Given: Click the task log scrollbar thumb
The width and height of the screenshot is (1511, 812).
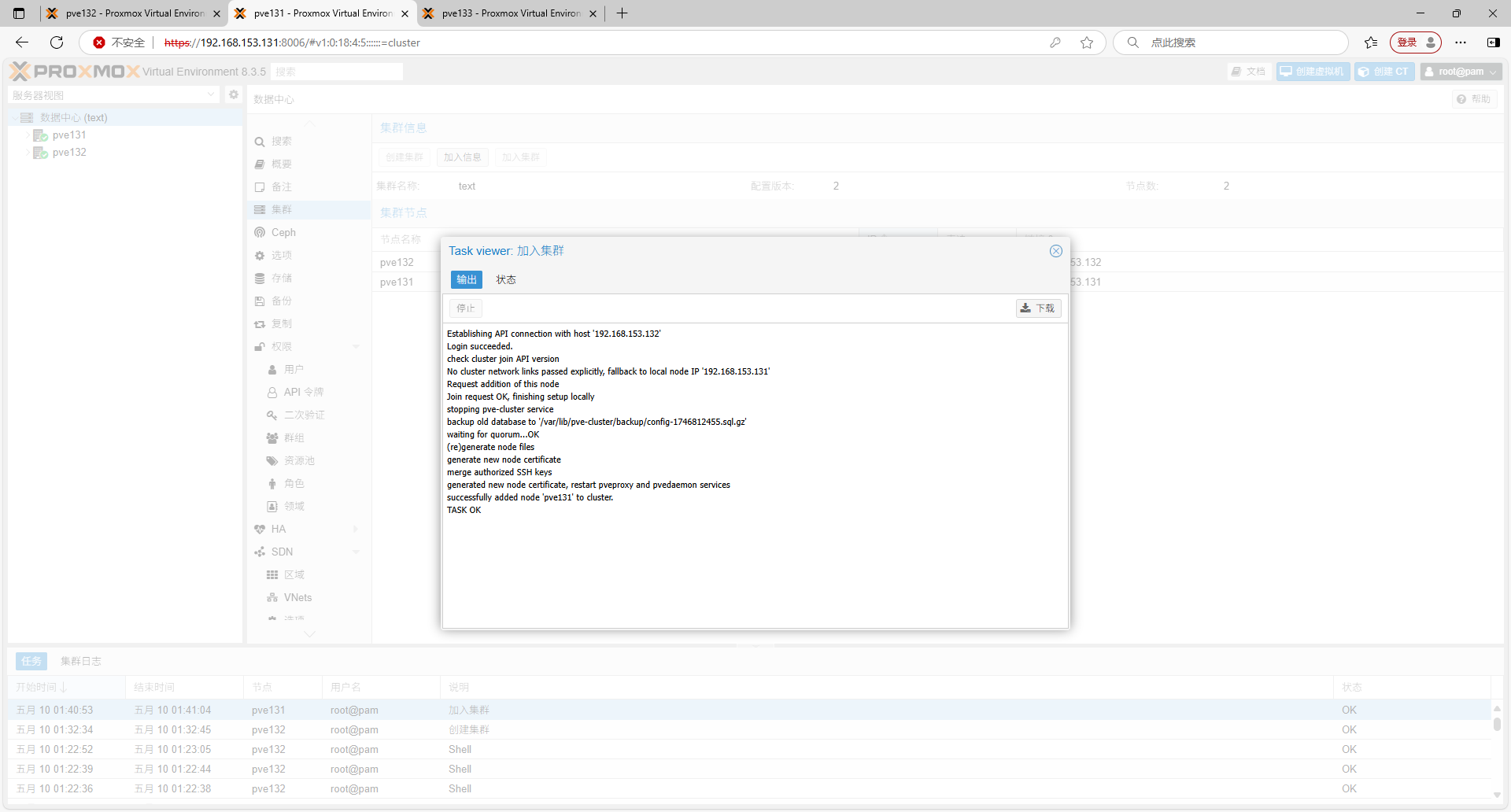Looking at the screenshot, I should point(1497,724).
